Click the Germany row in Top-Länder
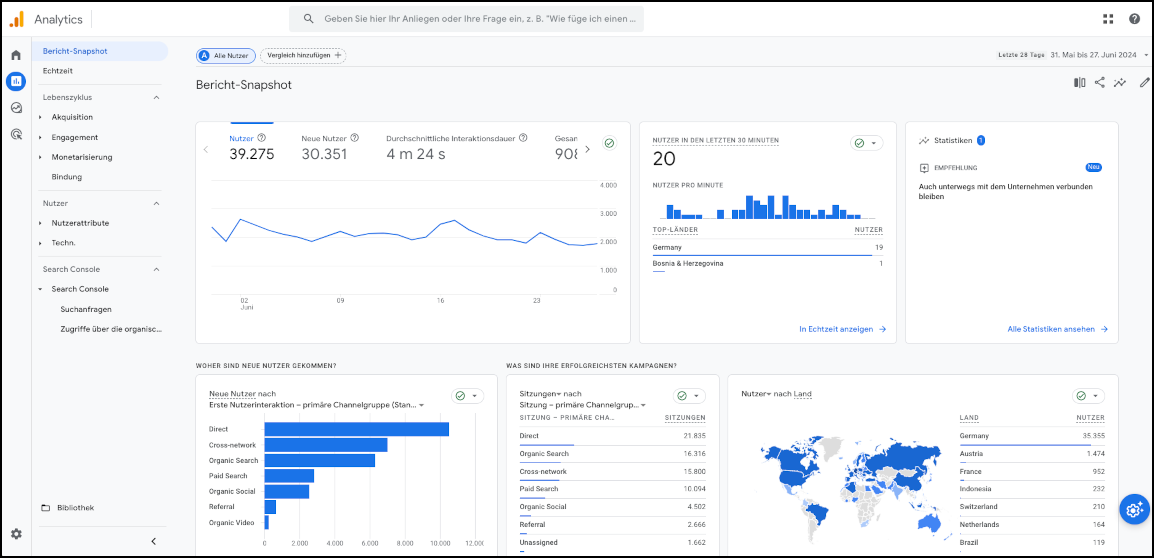 768,248
